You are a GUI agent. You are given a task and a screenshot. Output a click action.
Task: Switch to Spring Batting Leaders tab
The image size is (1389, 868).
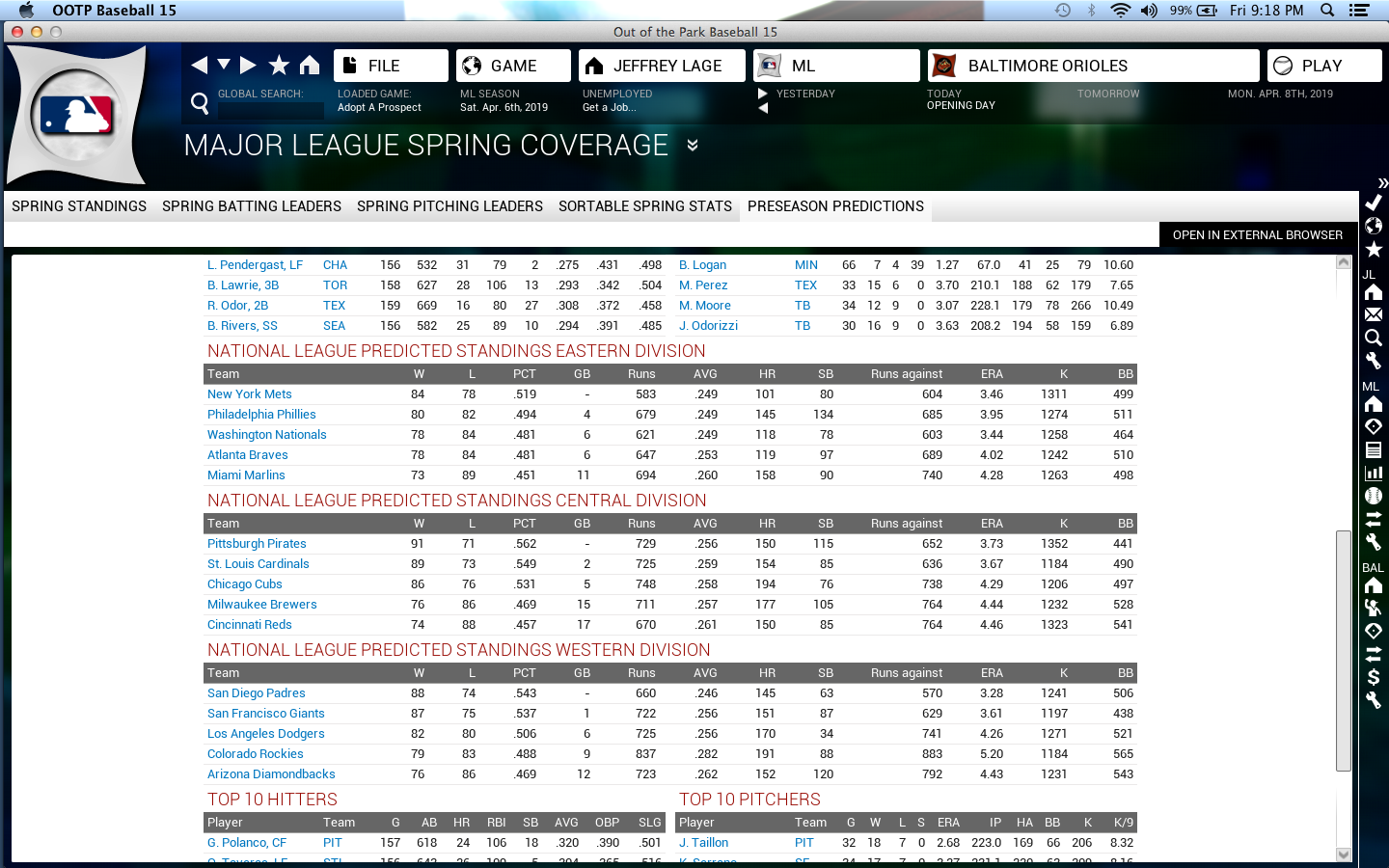click(252, 206)
